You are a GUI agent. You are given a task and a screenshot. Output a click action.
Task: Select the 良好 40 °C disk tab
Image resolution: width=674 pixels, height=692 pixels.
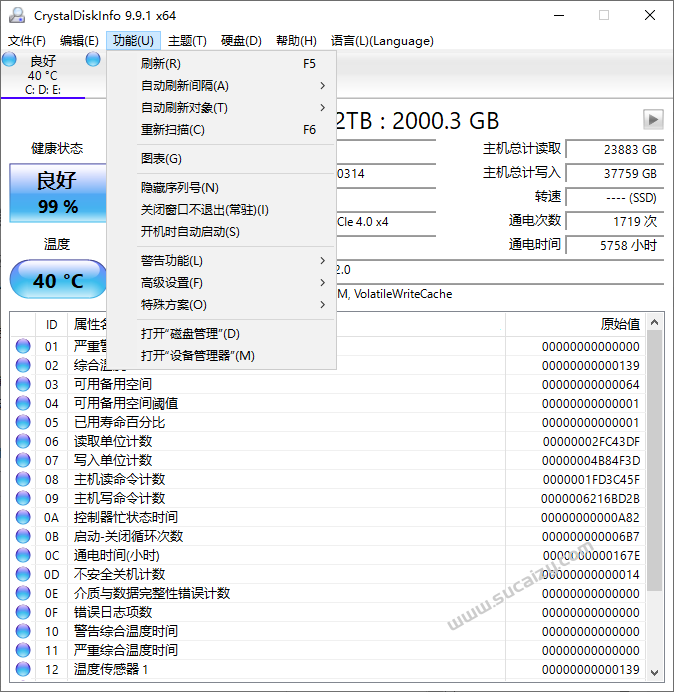click(x=43, y=75)
